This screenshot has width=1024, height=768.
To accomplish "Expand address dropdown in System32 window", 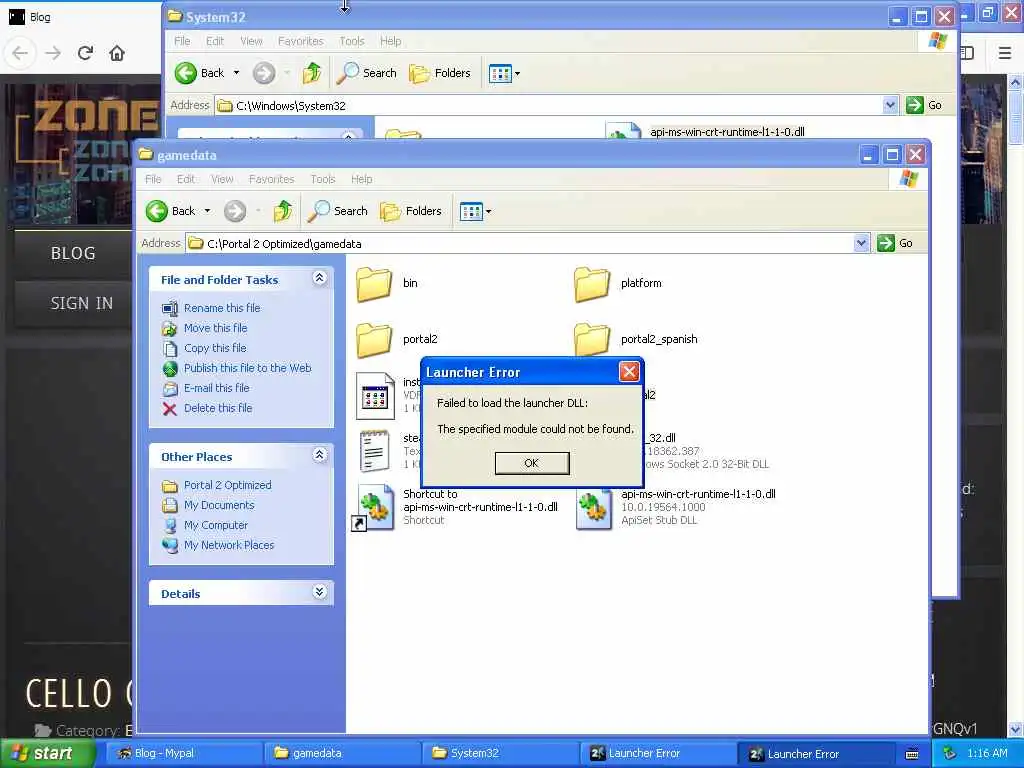I will (x=890, y=105).
